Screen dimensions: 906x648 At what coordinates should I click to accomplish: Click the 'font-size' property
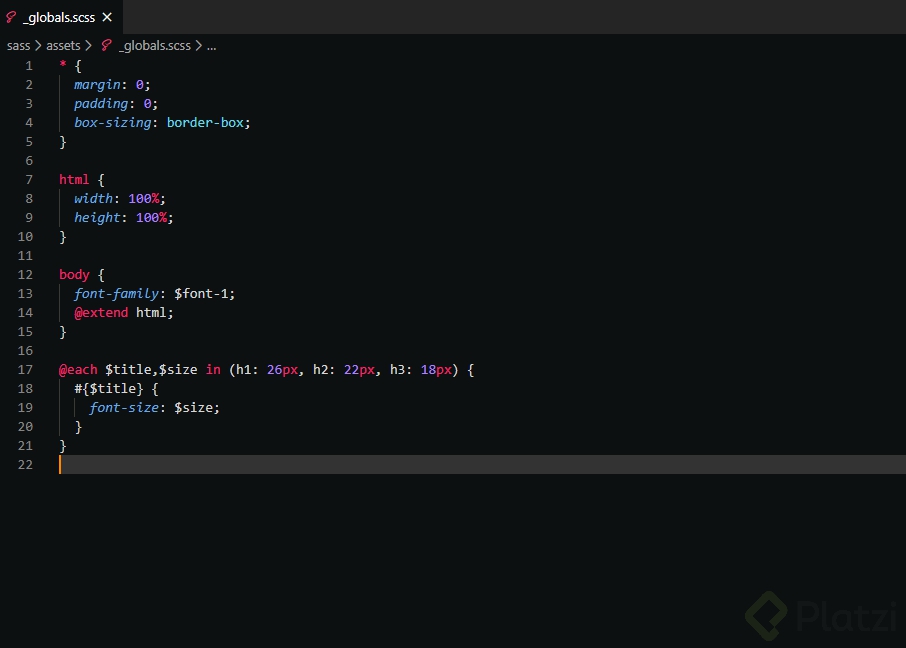[x=124, y=408]
